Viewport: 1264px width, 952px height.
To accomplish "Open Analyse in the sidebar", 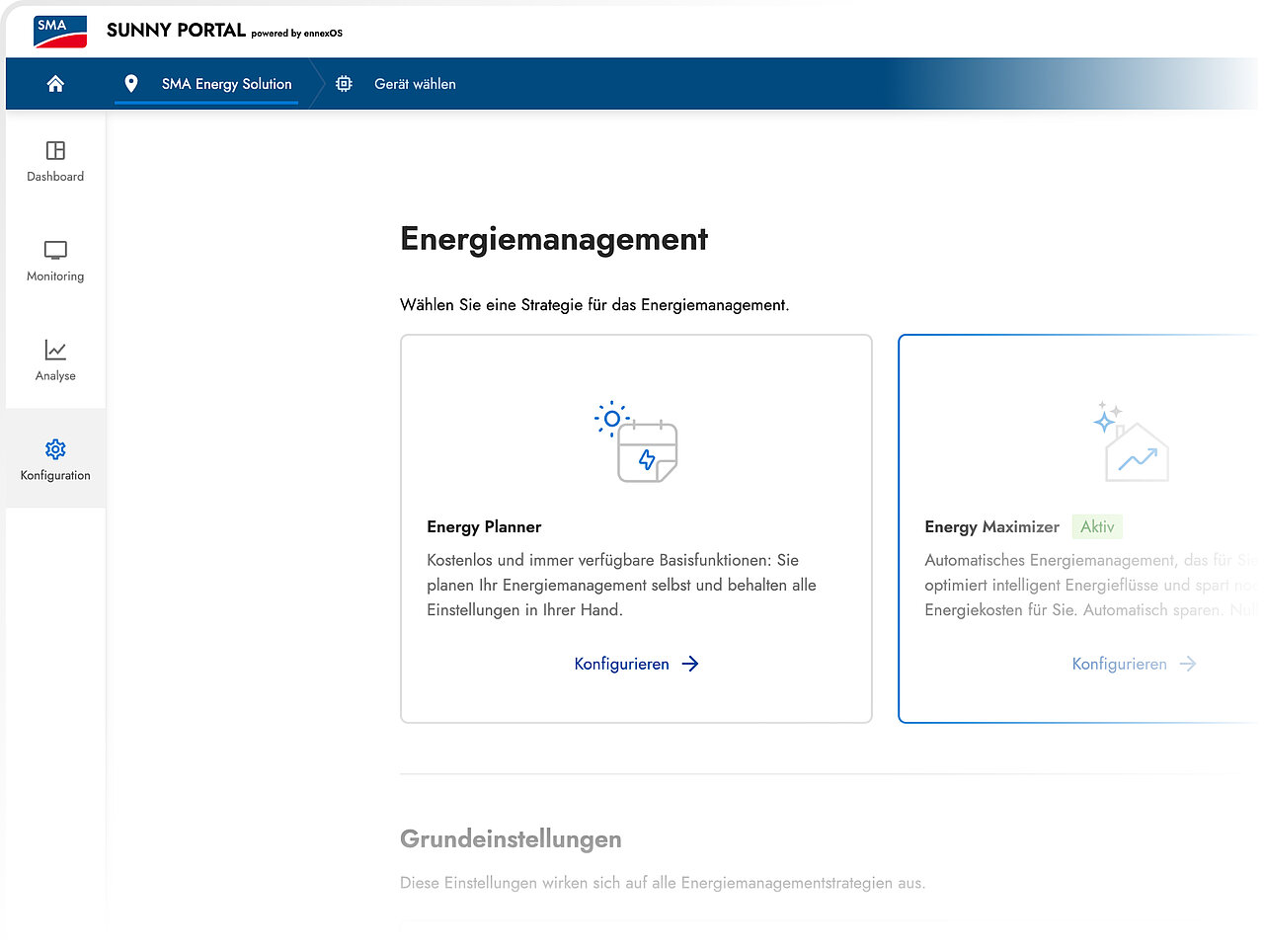I will click(55, 361).
